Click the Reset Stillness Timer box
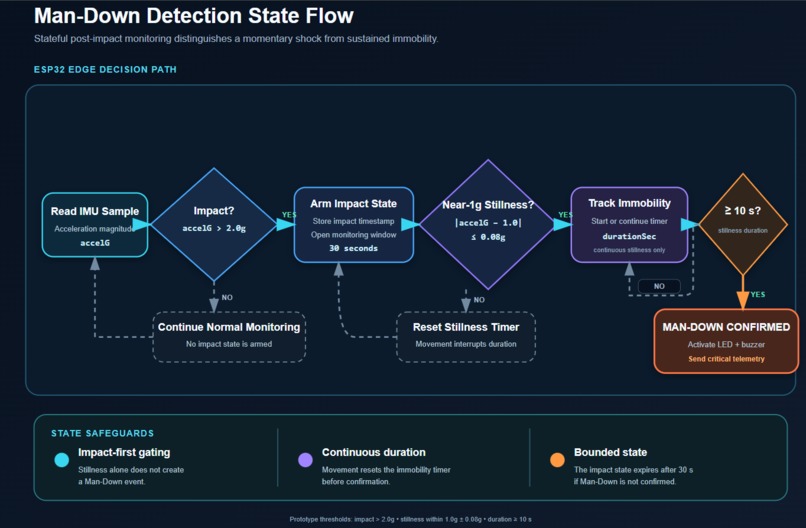The height and width of the screenshot is (528, 806). (466, 337)
